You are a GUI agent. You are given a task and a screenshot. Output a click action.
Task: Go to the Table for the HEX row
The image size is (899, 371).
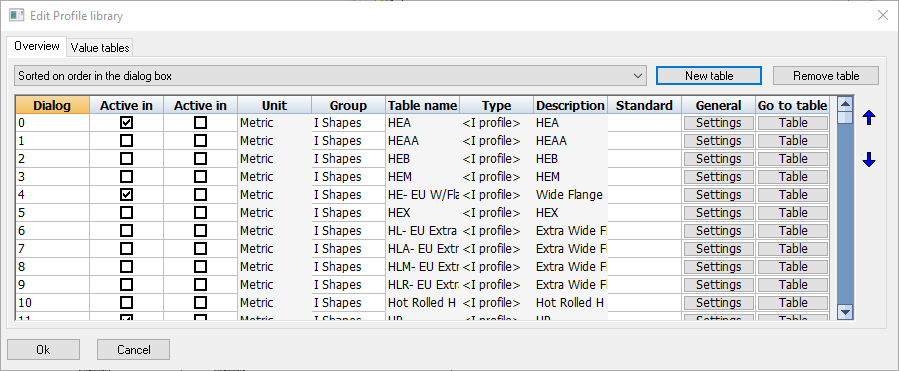coord(793,213)
